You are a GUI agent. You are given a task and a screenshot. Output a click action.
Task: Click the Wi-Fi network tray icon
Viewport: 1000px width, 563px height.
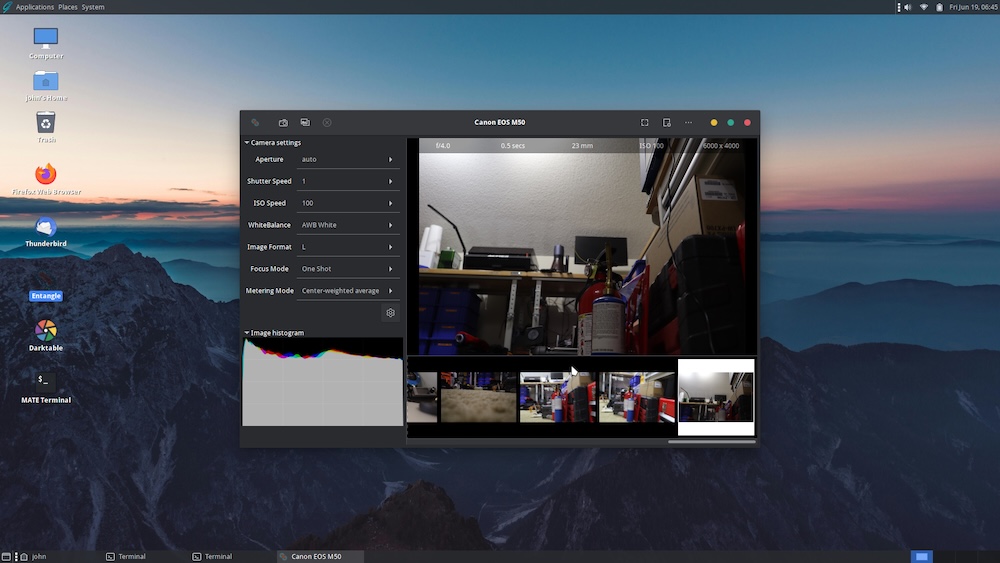tap(923, 7)
